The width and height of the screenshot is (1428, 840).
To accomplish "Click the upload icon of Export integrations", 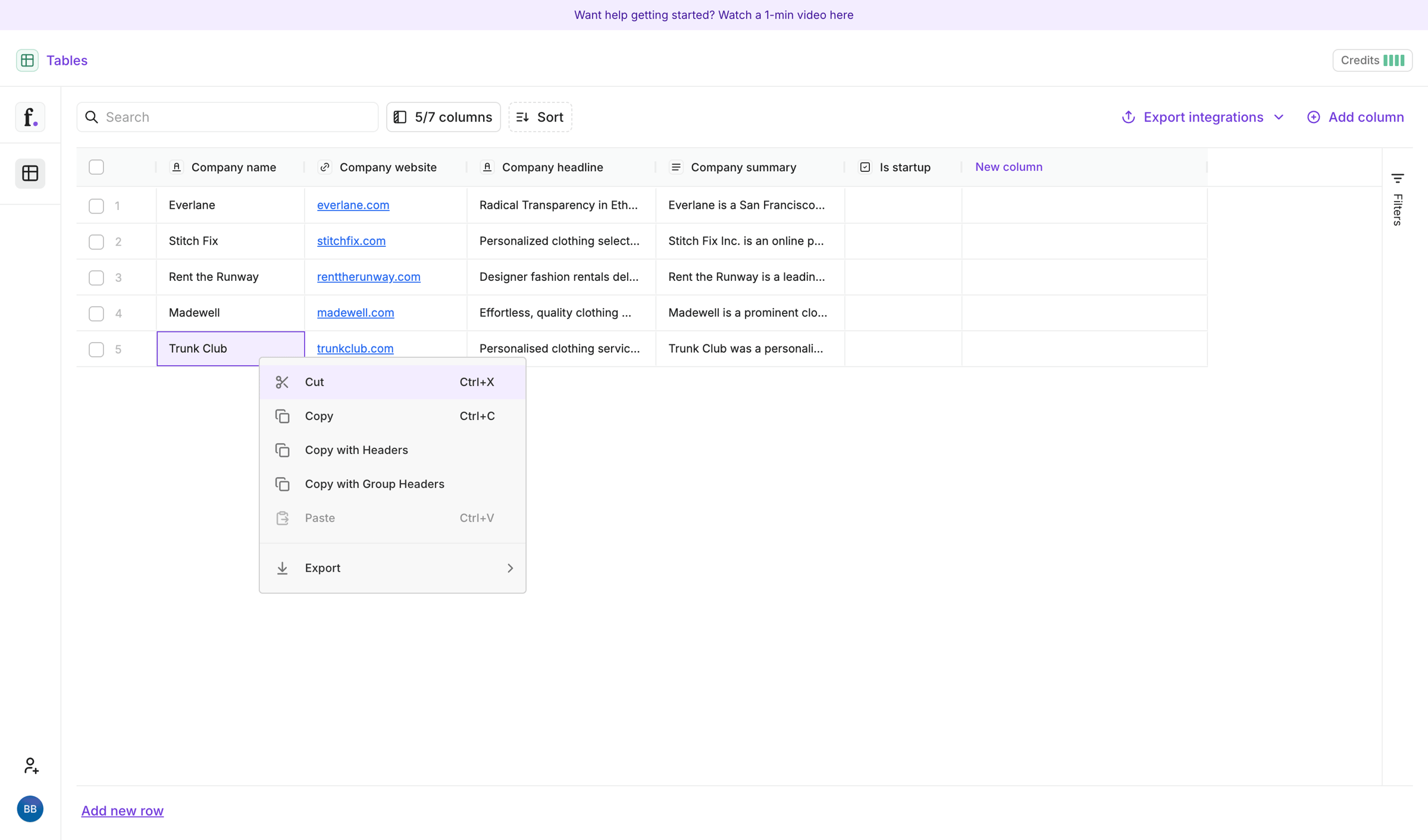I will 1128,117.
